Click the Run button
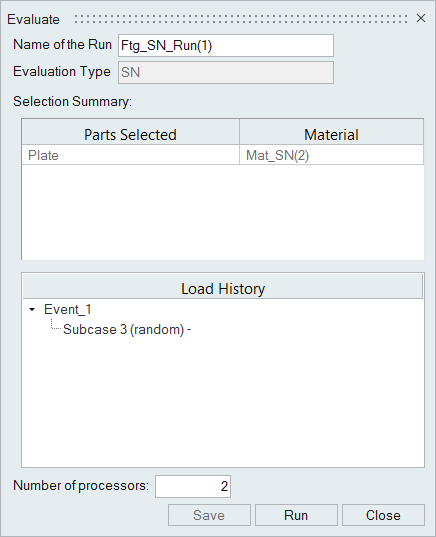Screen dimensions: 436x537 pyautogui.click(x=296, y=515)
